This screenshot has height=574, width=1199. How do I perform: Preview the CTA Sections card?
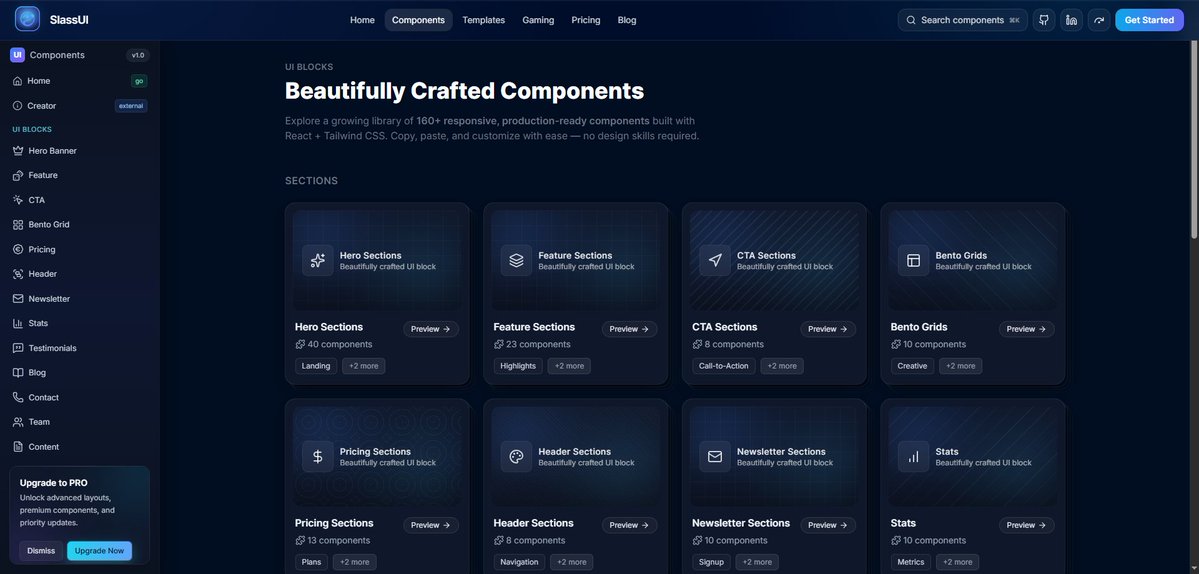pyautogui.click(x=828, y=329)
